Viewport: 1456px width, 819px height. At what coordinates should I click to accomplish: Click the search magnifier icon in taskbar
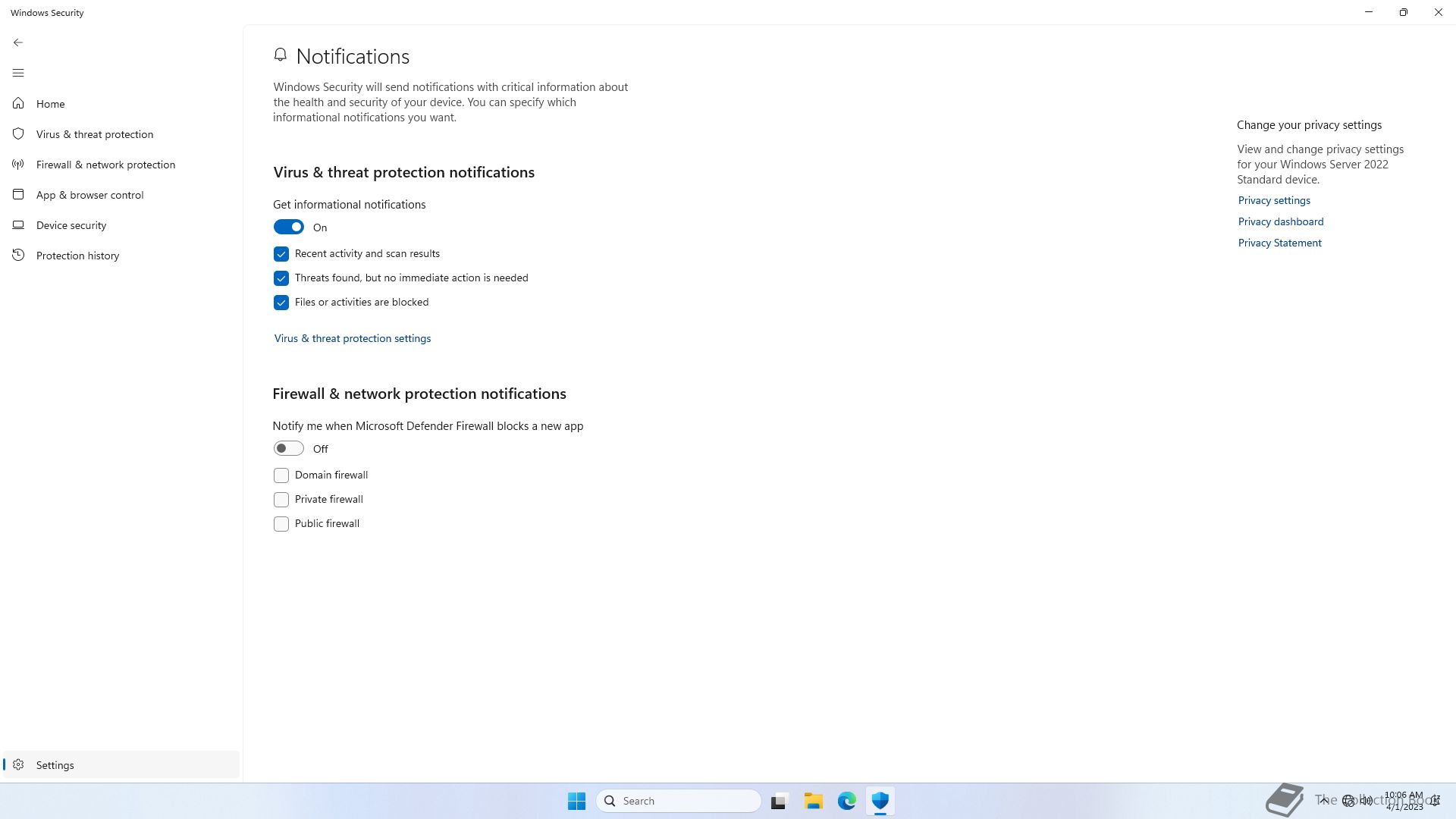(610, 801)
